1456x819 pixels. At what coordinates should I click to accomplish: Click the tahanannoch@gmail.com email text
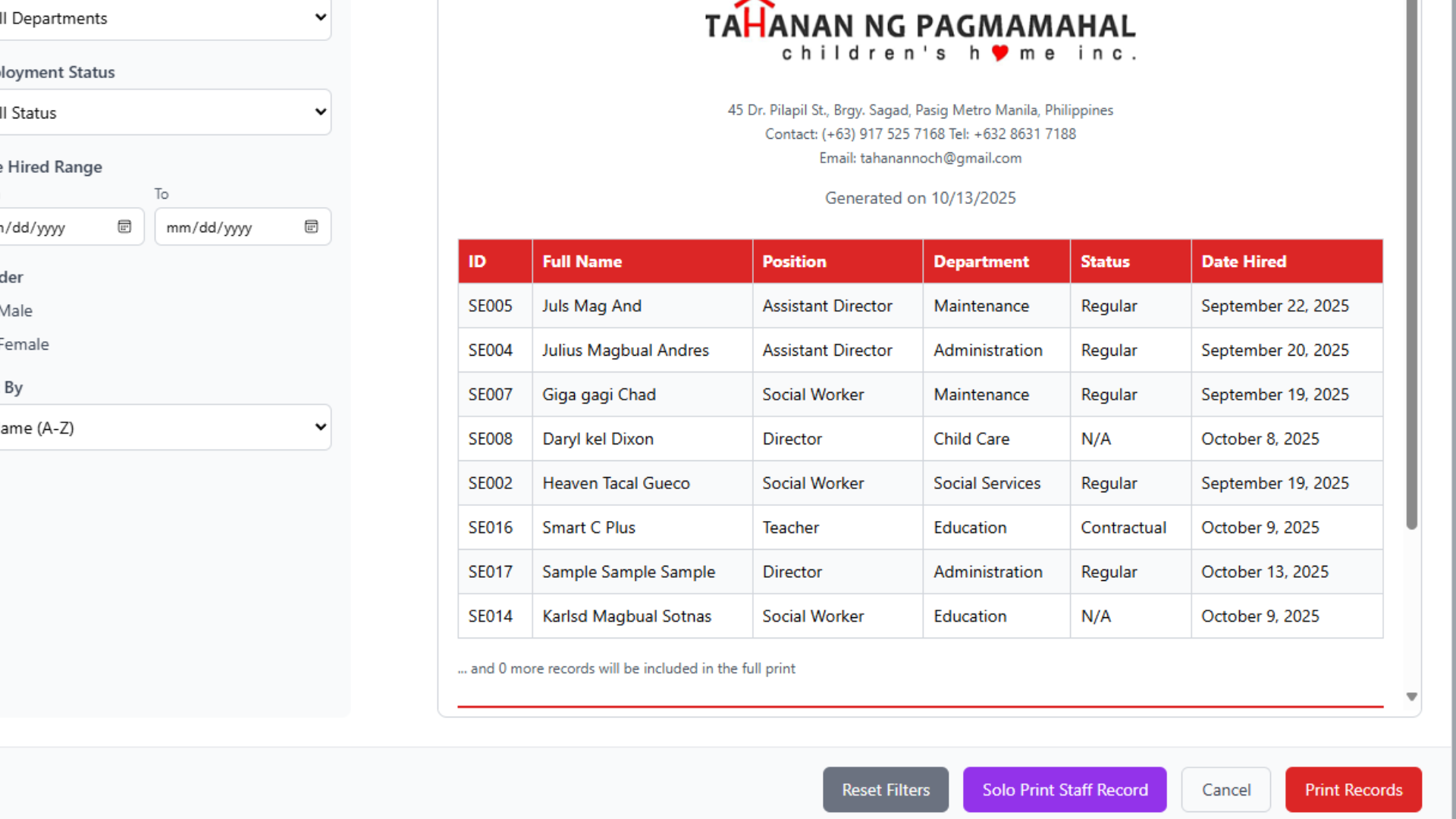pos(940,158)
